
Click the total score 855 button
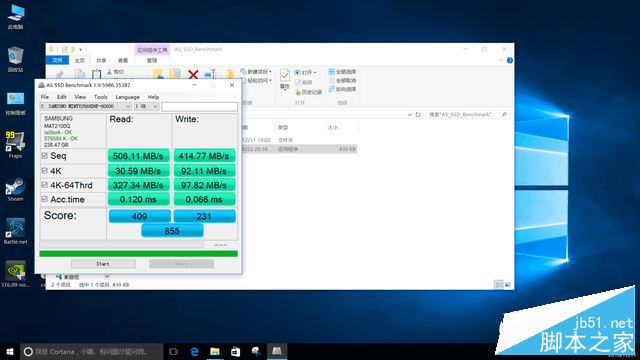pyautogui.click(x=172, y=231)
